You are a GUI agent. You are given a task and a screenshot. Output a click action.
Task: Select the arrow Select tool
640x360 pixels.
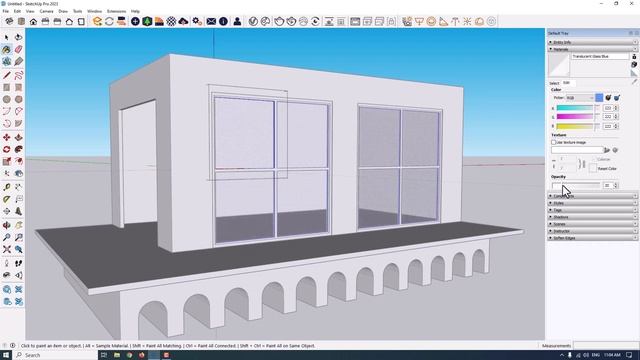click(7, 38)
